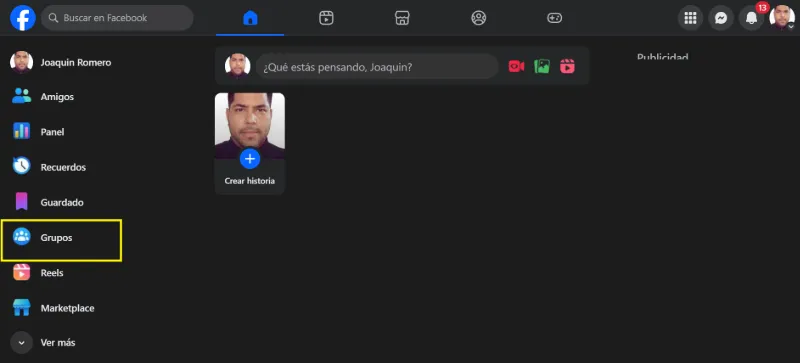
Task: Click the blue plus on story card
Action: 250,159
